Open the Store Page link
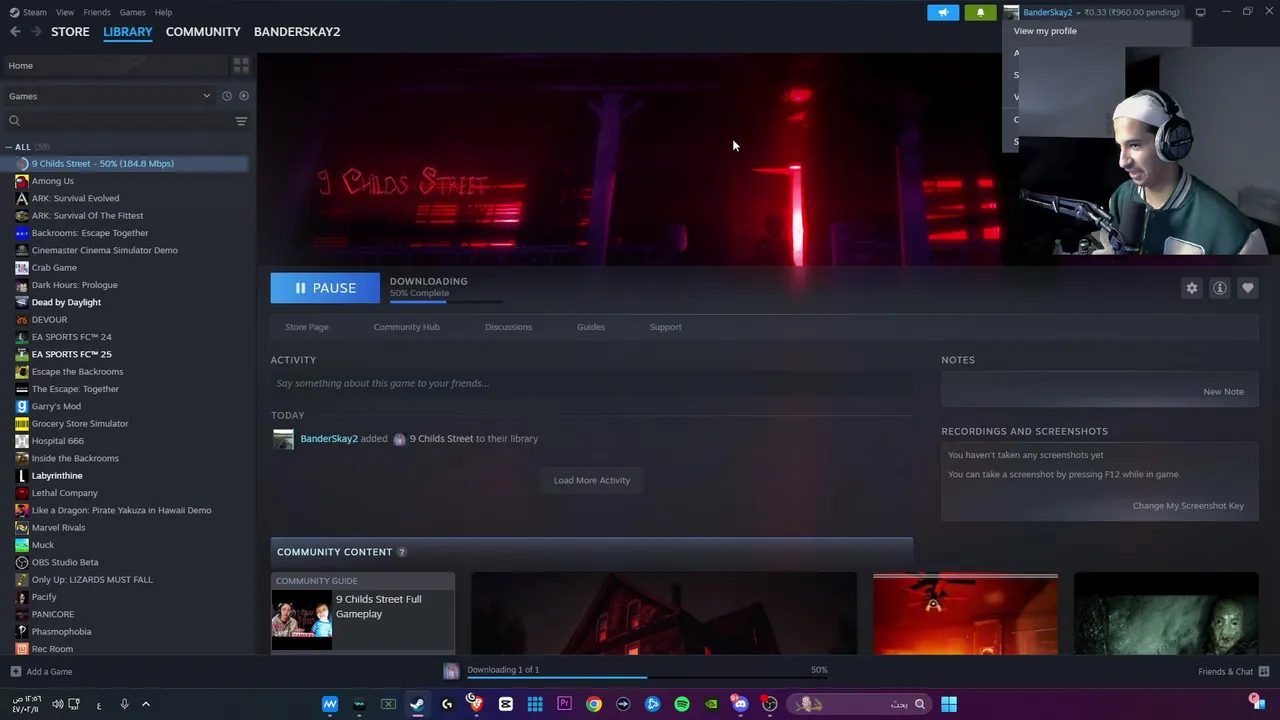 pyautogui.click(x=307, y=327)
